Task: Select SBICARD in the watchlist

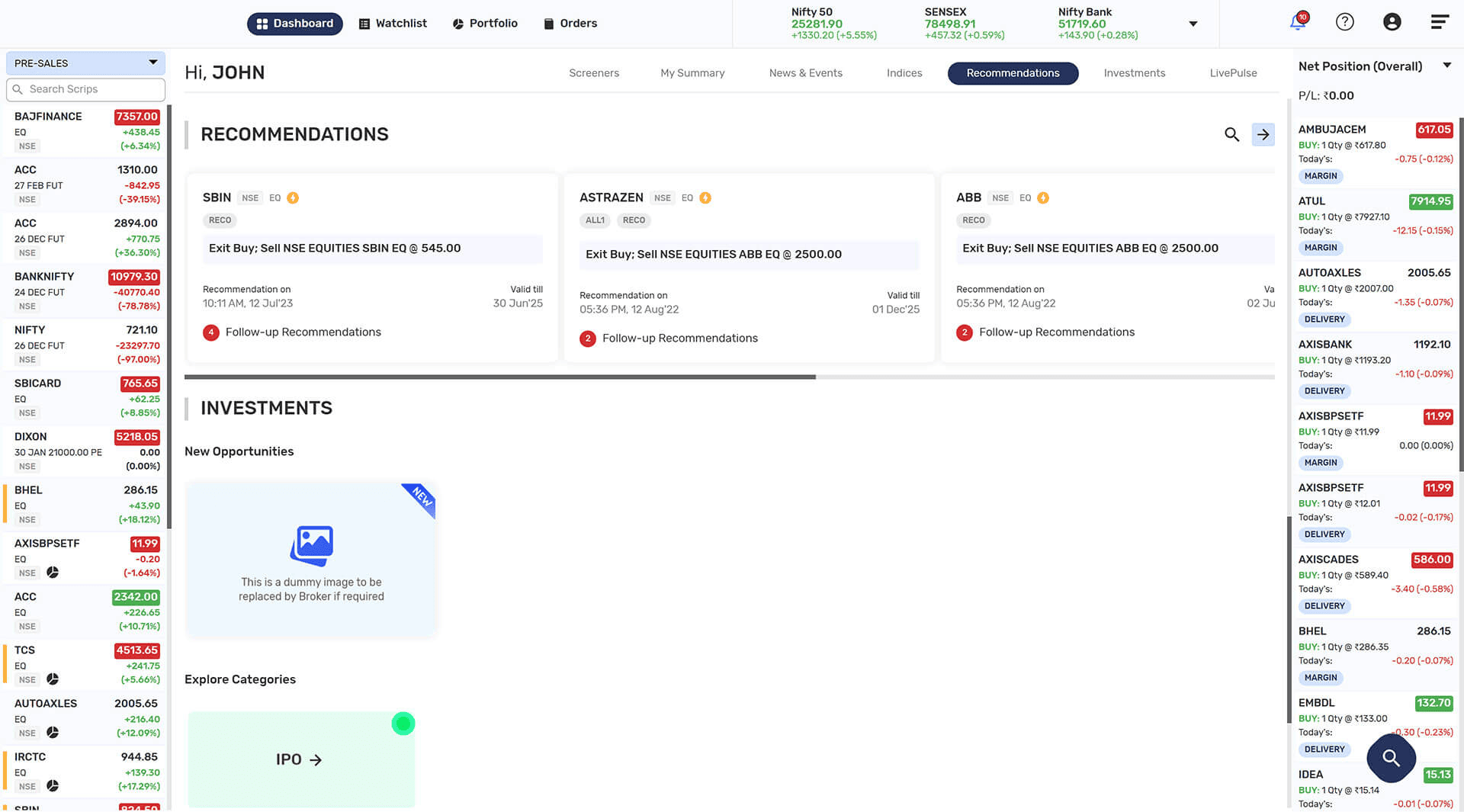Action: (x=84, y=398)
